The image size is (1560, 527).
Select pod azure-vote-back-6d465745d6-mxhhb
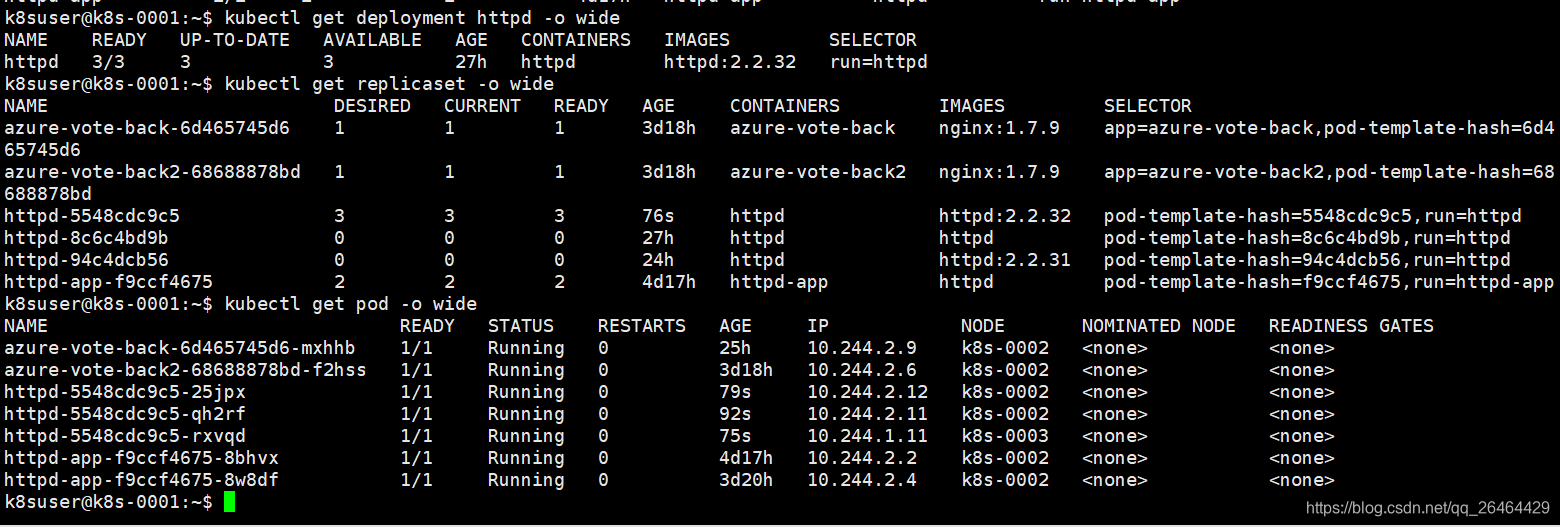point(180,348)
